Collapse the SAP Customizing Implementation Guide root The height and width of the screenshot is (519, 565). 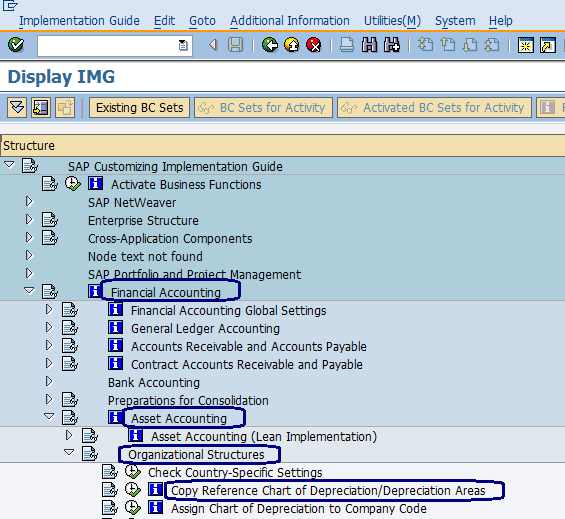coord(9,165)
